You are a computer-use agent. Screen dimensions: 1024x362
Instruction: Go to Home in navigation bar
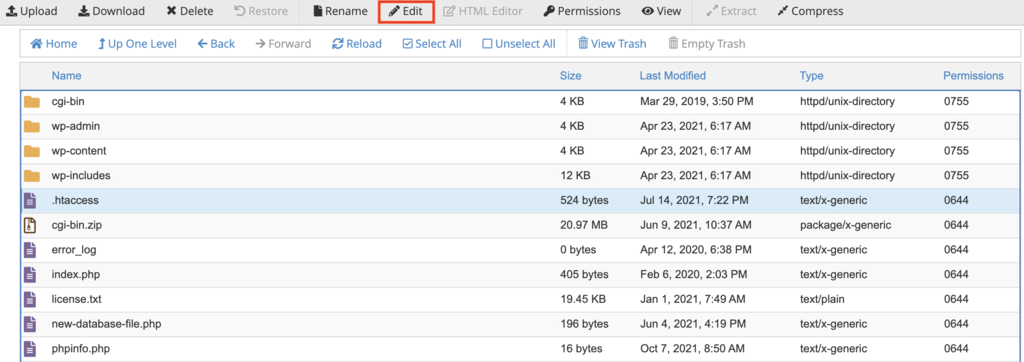pyautogui.click(x=54, y=44)
